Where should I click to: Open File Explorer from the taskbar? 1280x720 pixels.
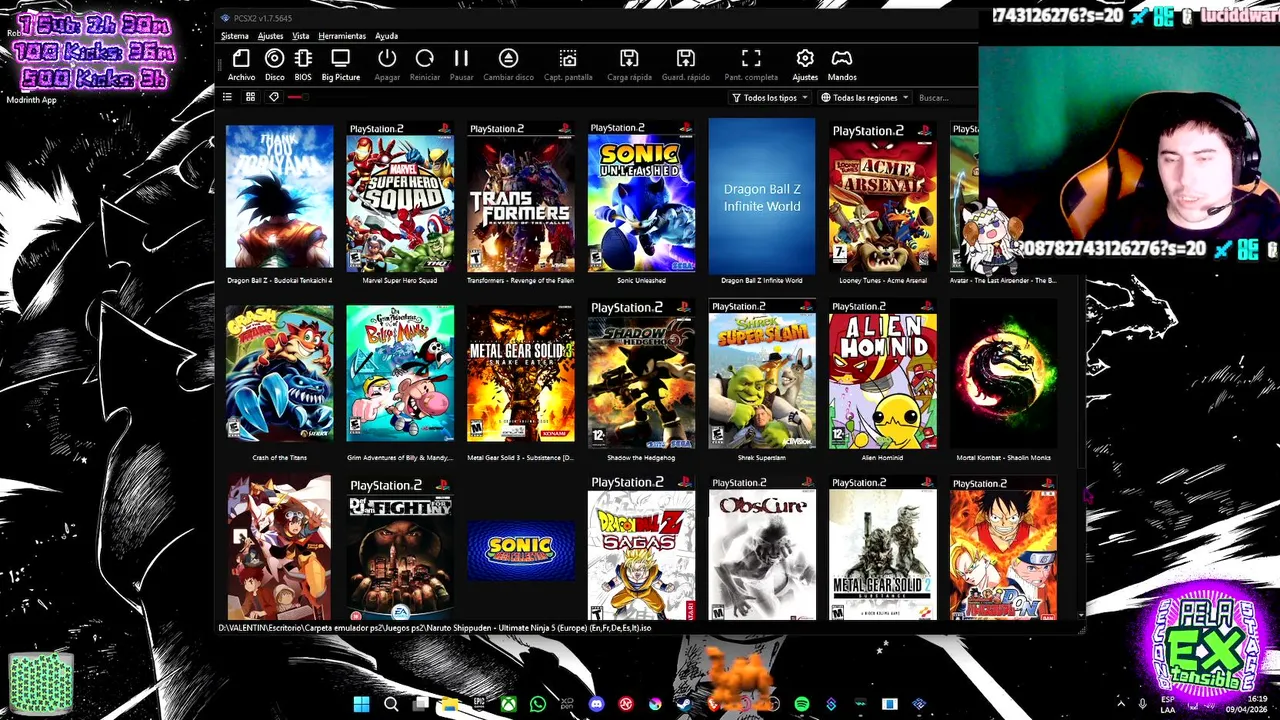[x=450, y=705]
